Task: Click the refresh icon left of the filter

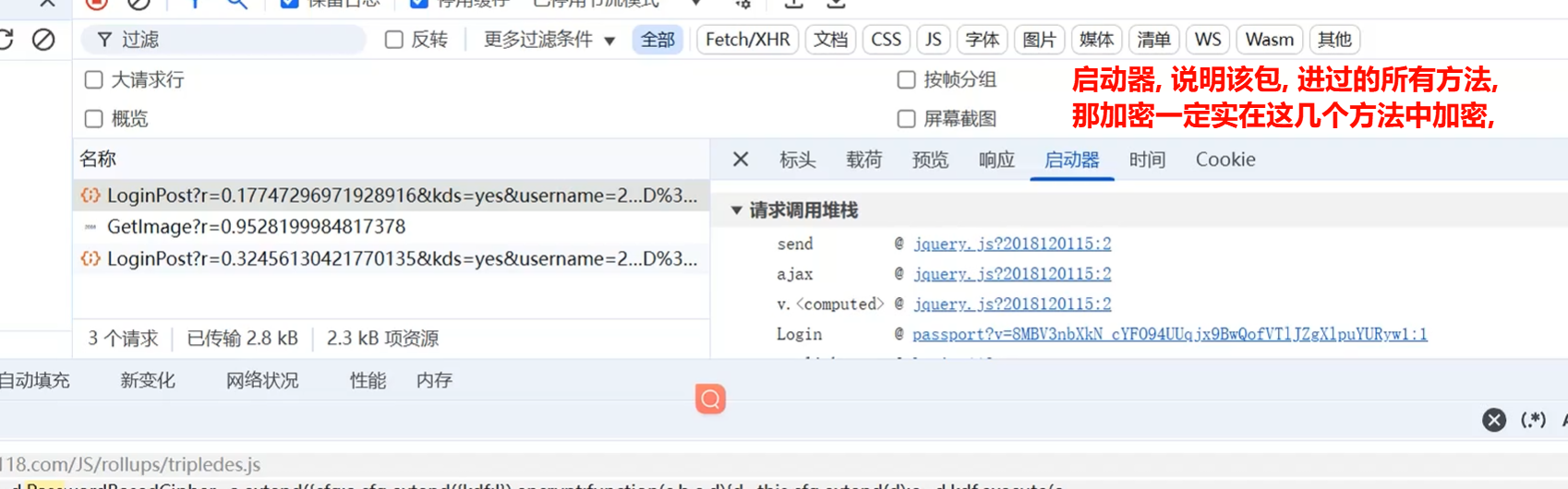Action: tap(6, 40)
